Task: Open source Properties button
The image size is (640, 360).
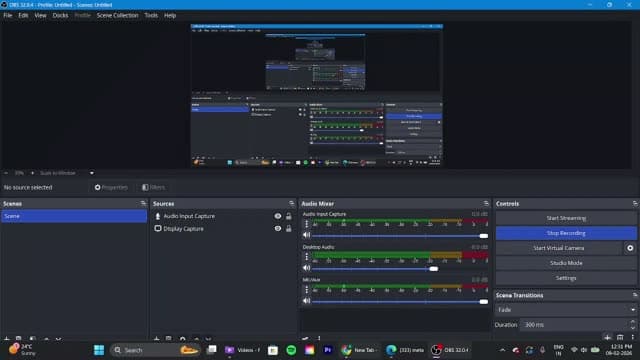Action: 111,187
